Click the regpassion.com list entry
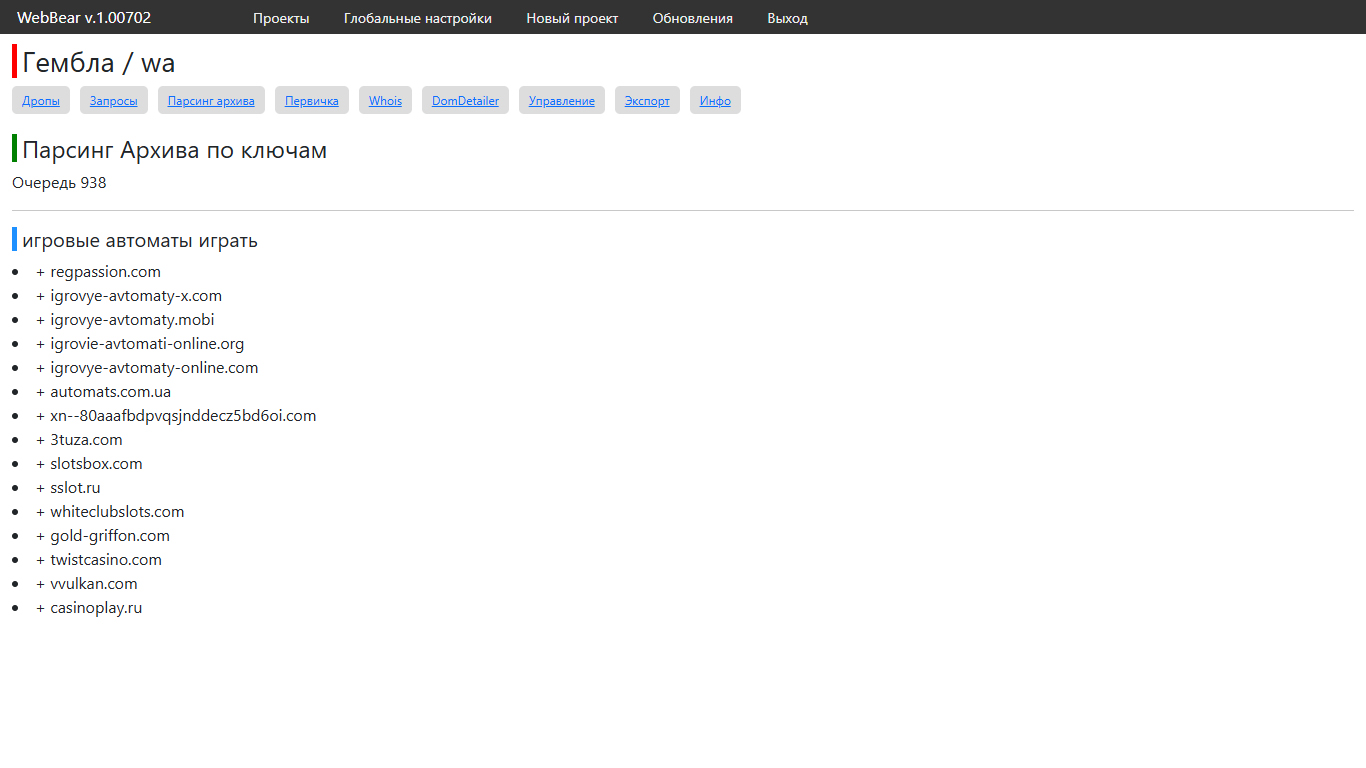This screenshot has width=1366, height=768. pos(105,272)
